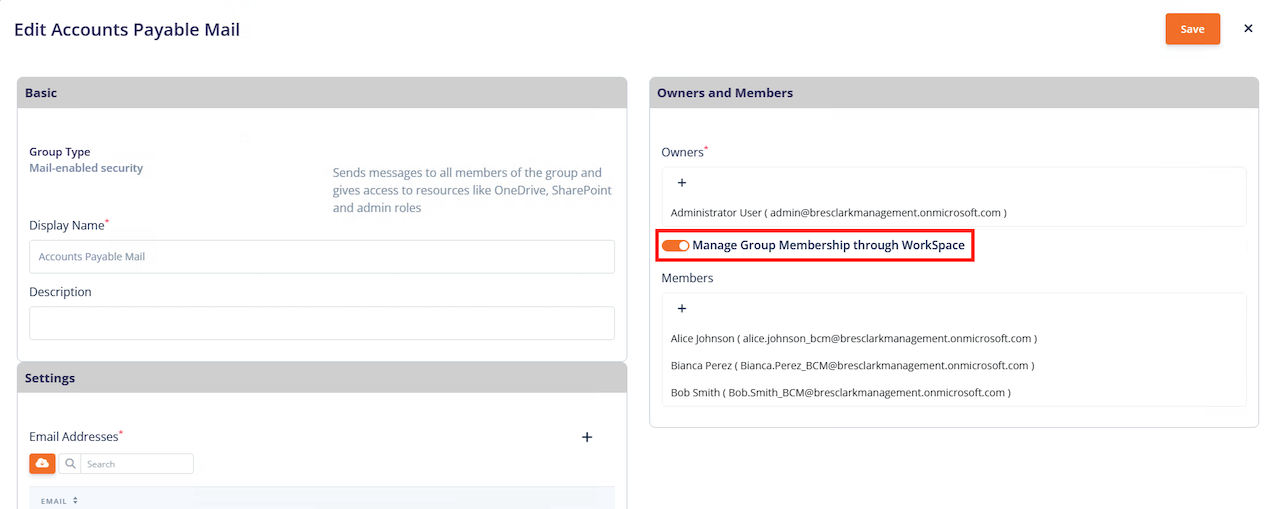The height and width of the screenshot is (509, 1276).
Task: Select member Bianca Perez
Action: click(x=852, y=366)
